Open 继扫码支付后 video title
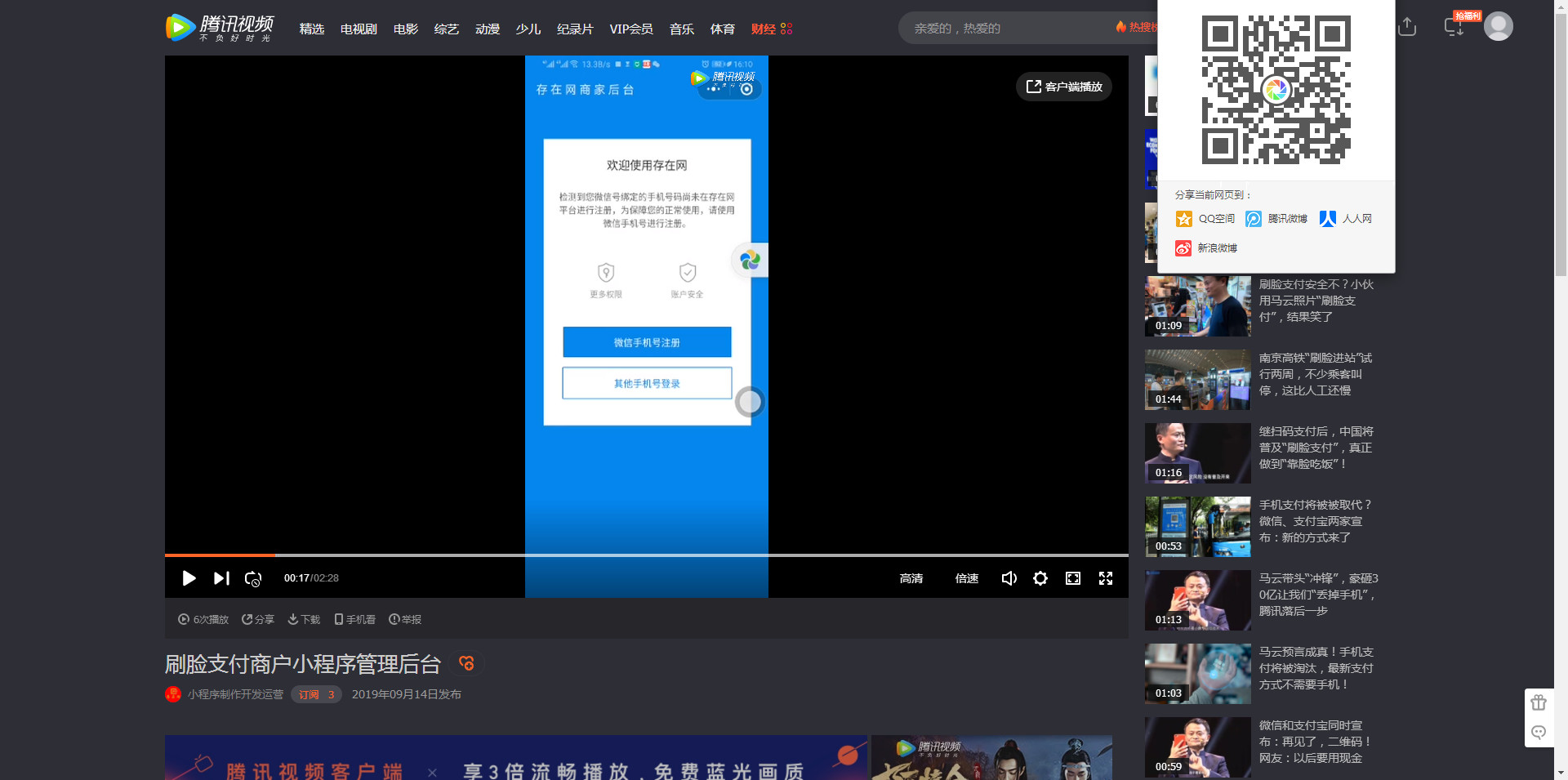Screen dimensions: 1568x780 click(1316, 448)
